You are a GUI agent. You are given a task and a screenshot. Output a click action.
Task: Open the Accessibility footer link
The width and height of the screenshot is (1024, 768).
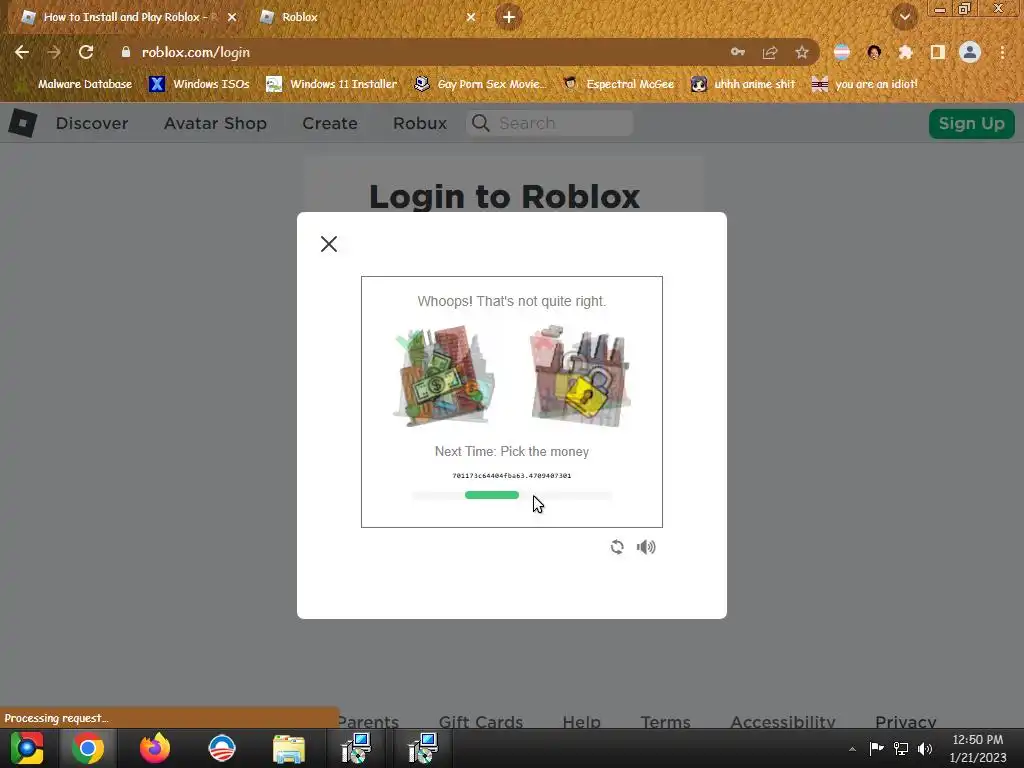pos(782,721)
